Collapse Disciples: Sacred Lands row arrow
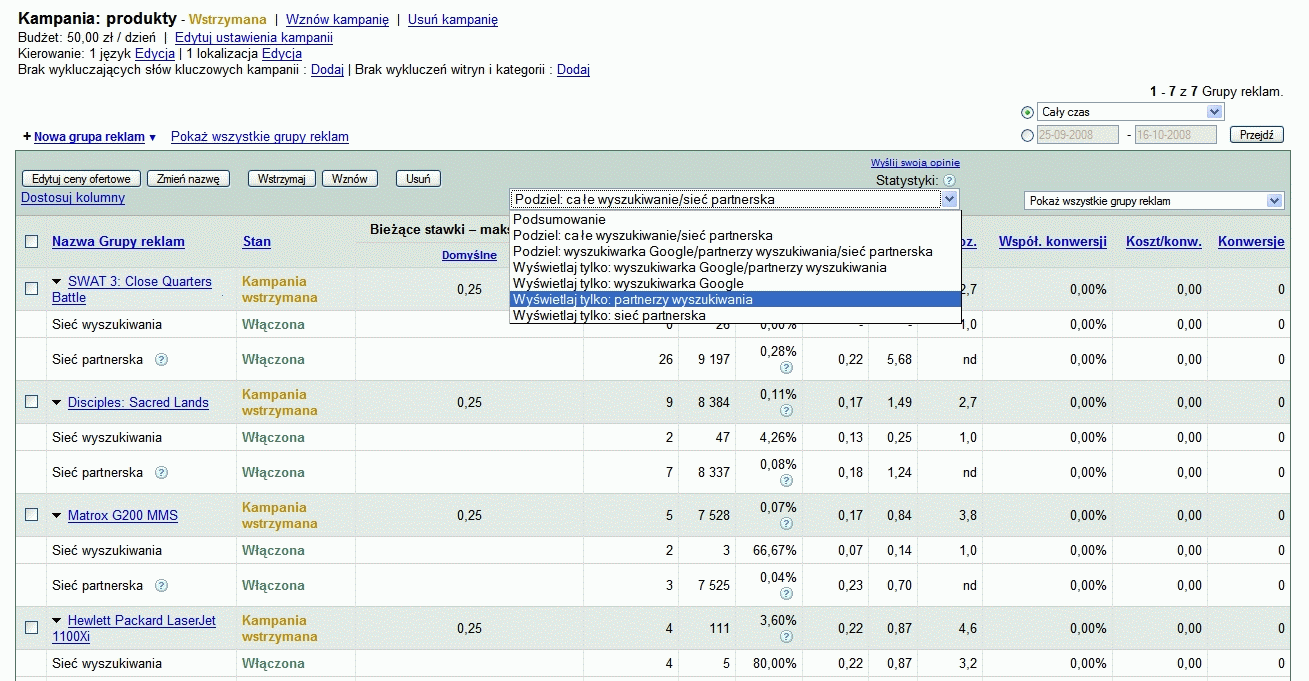This screenshot has width=1309, height=681. click(57, 403)
